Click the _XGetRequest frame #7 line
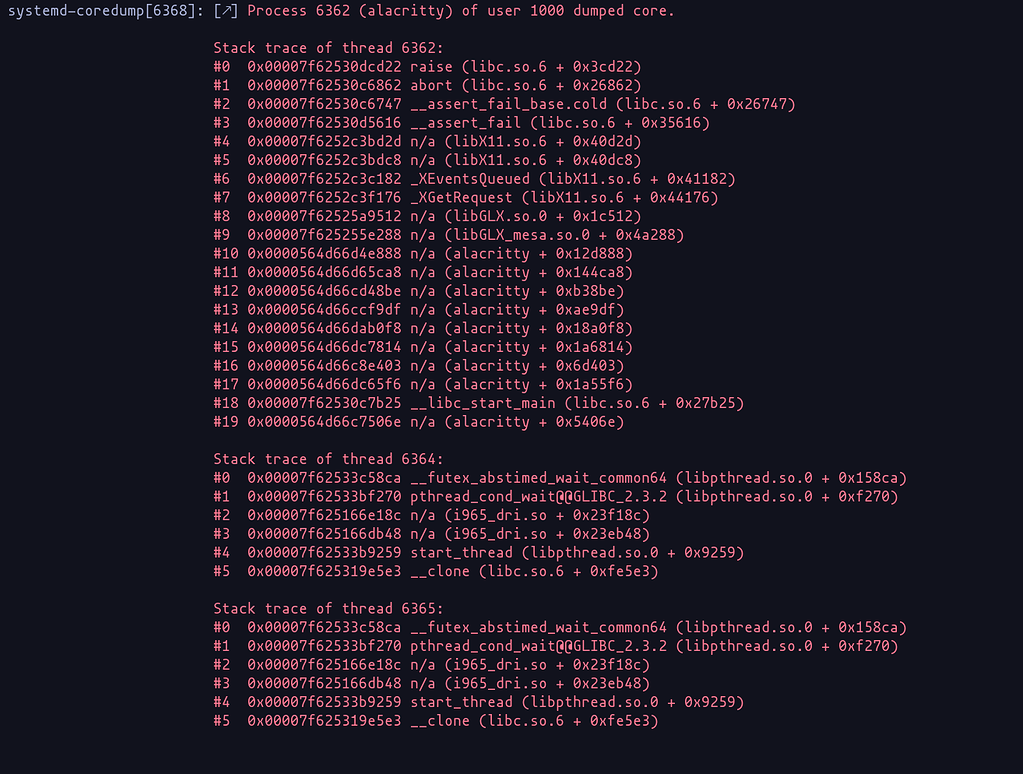Screen dimensions: 1023x774 pos(465,198)
